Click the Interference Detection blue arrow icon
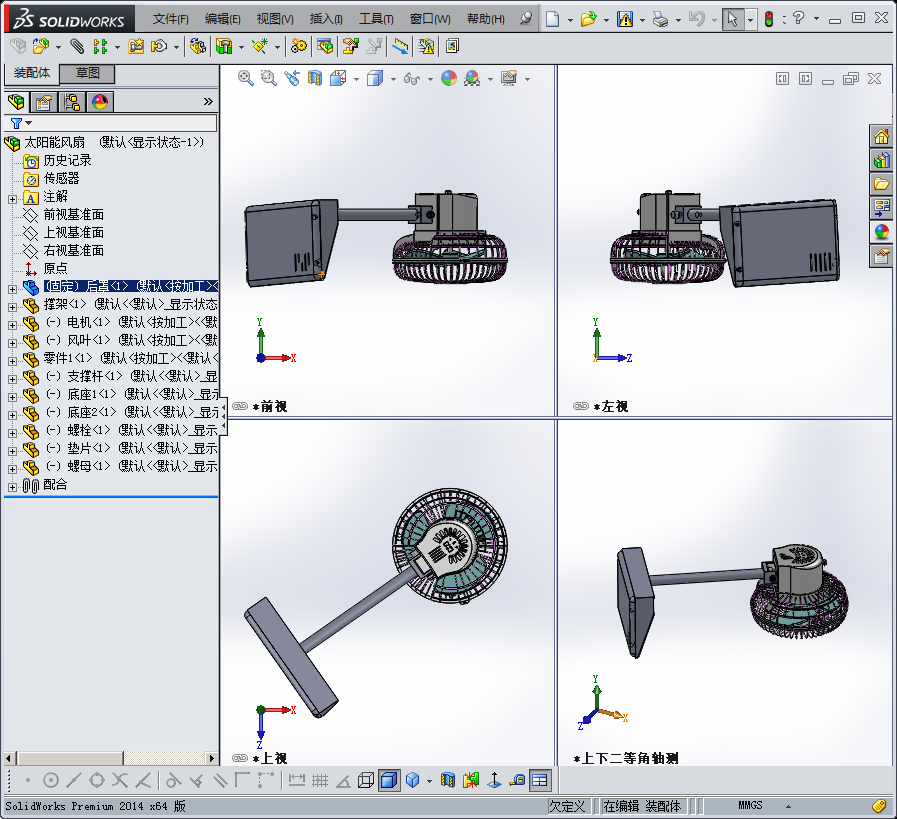Screen dimensions: 897x819 pyautogui.click(x=400, y=46)
